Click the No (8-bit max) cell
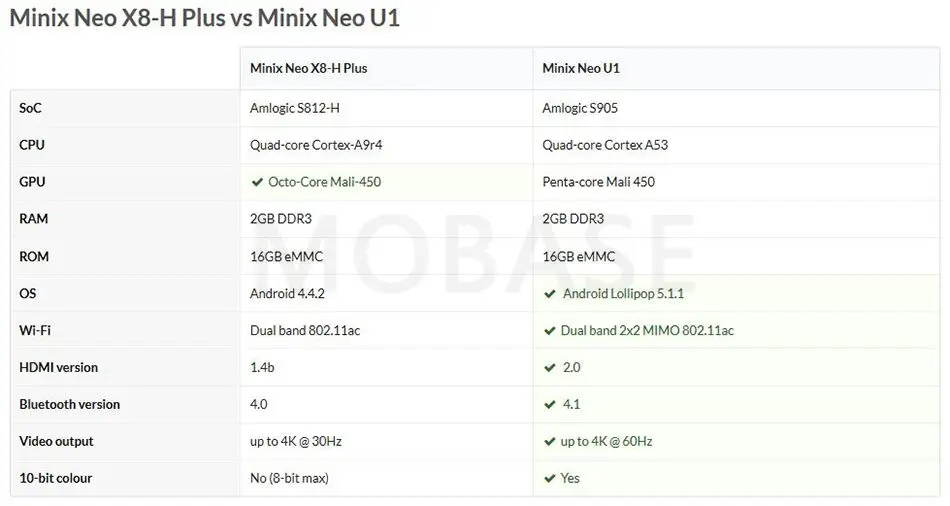 tap(289, 479)
